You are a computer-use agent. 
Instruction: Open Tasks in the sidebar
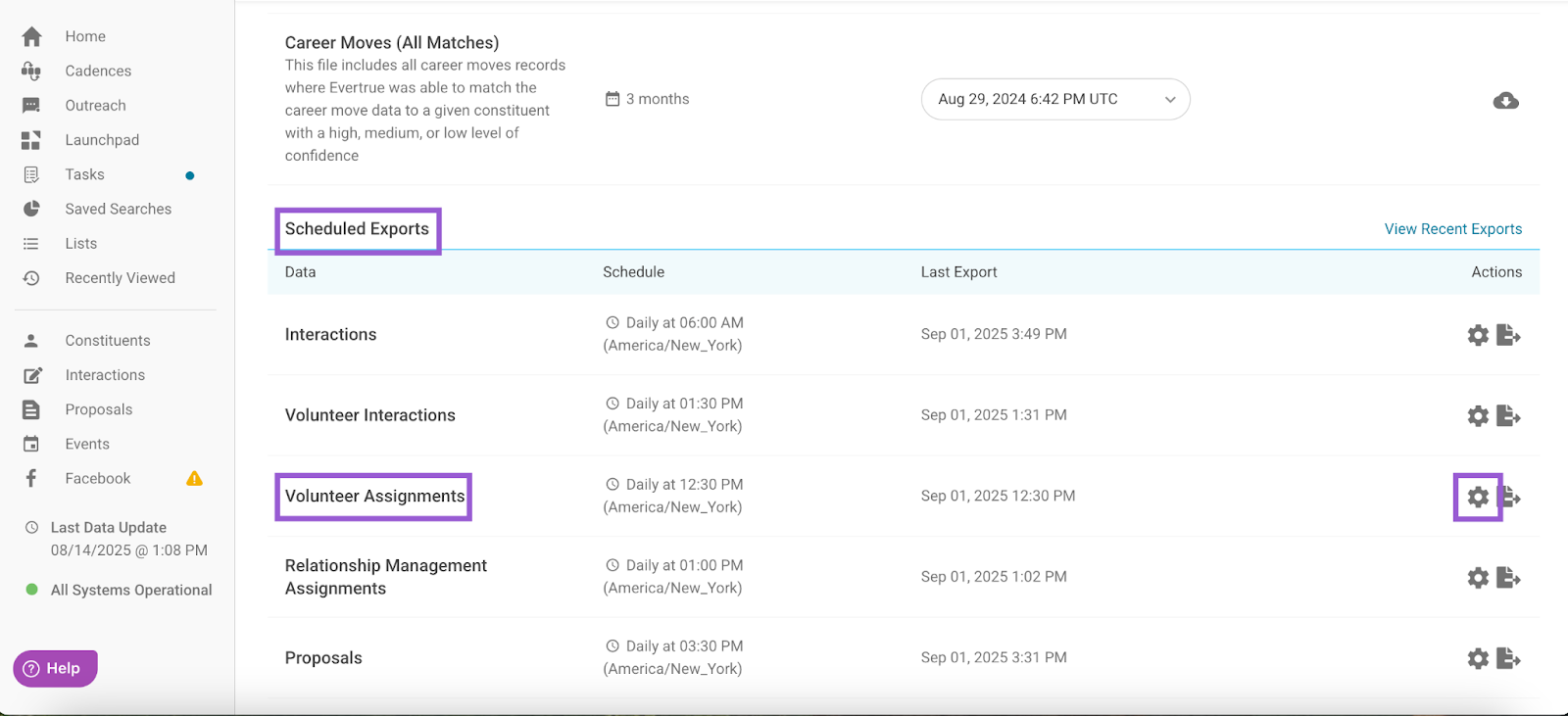(84, 174)
